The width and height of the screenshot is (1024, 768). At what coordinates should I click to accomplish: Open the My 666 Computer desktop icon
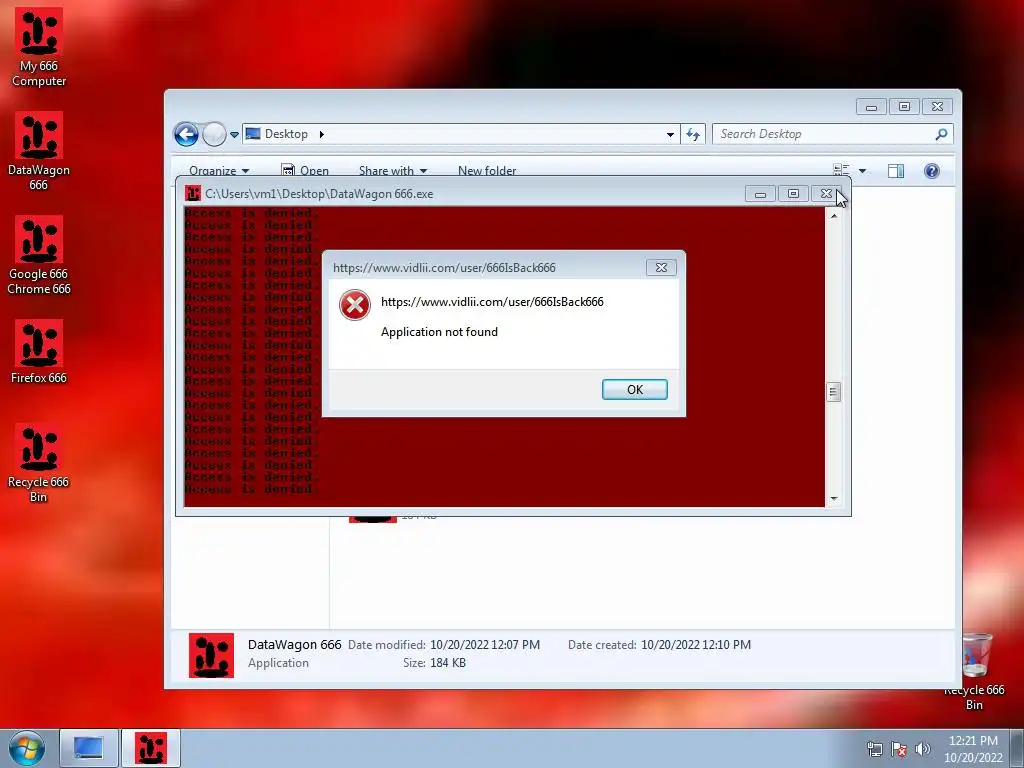(x=39, y=47)
